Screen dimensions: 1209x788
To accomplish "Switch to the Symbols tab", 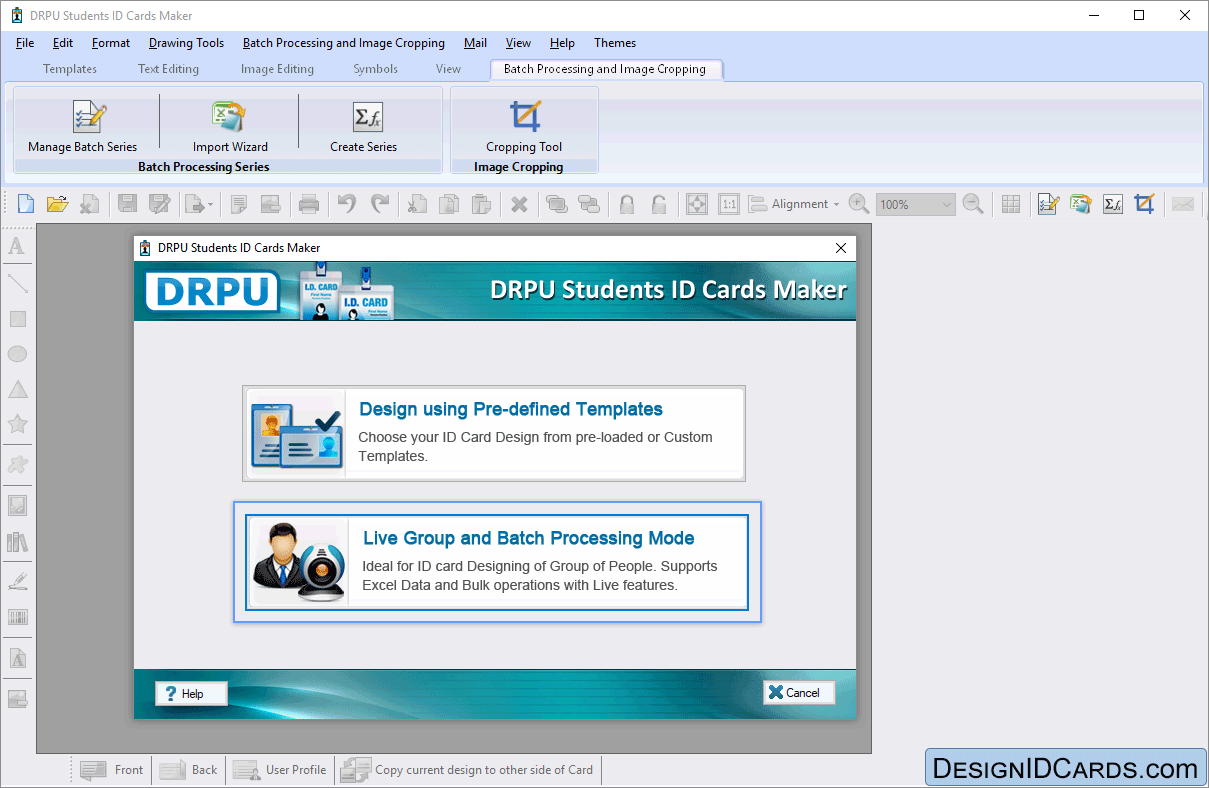I will point(375,69).
